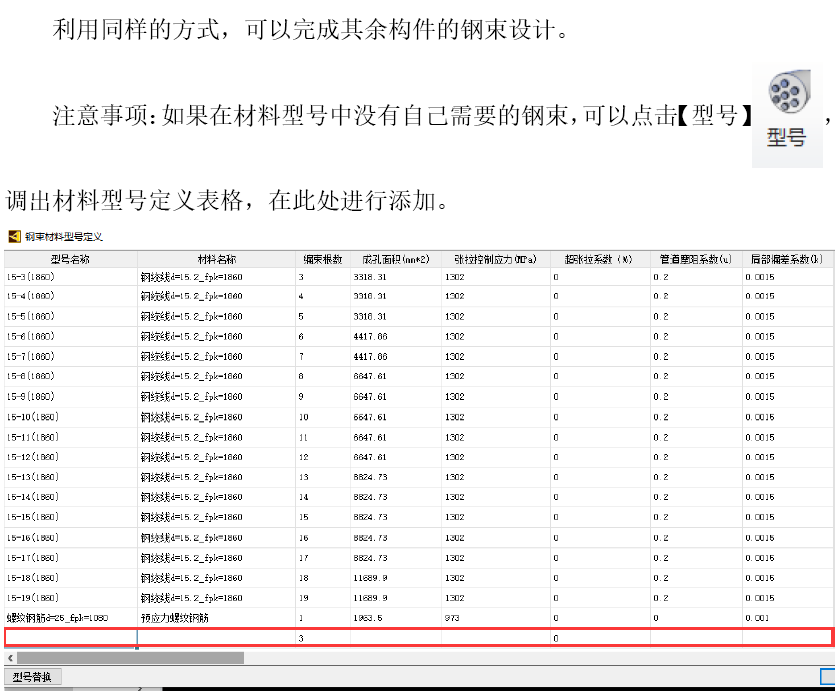Click the 1302 stress cell in row 15-14(1860)
This screenshot has height=695, width=838.
pos(495,497)
